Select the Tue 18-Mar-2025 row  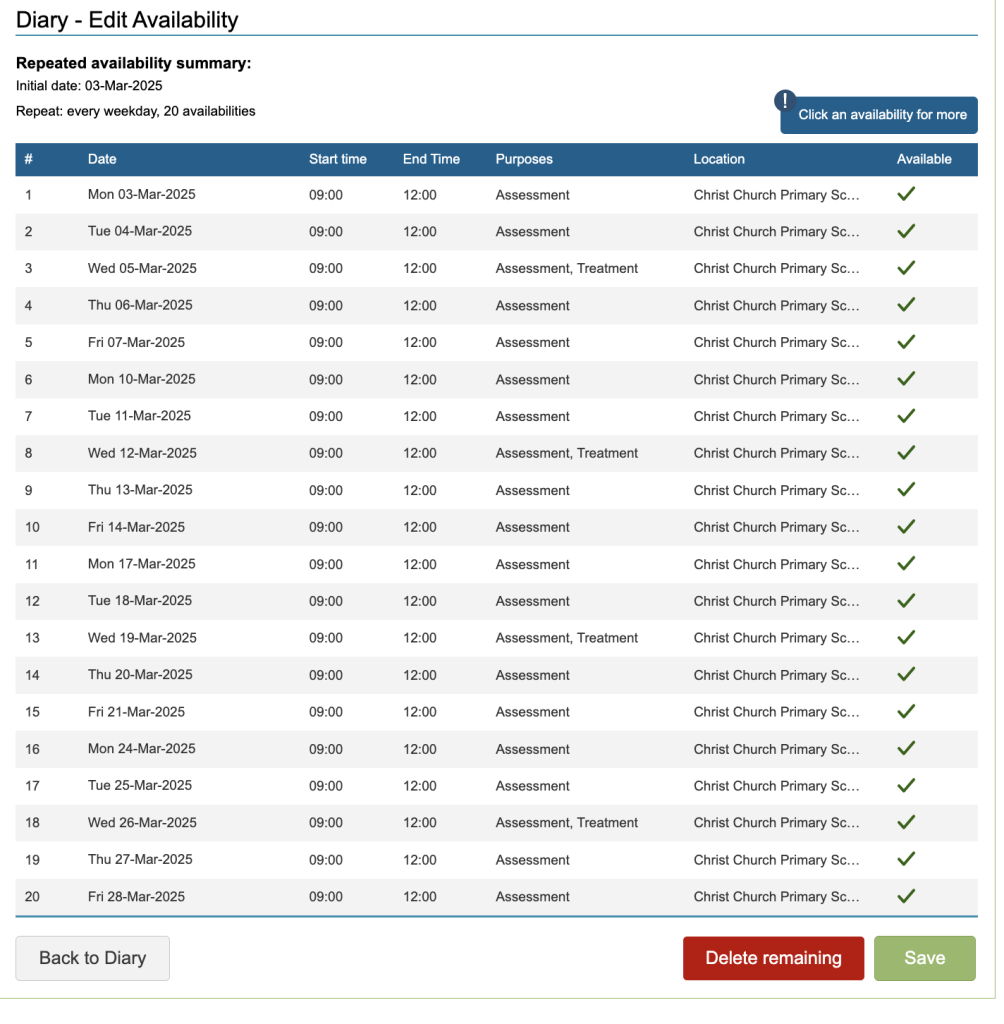[140, 601]
